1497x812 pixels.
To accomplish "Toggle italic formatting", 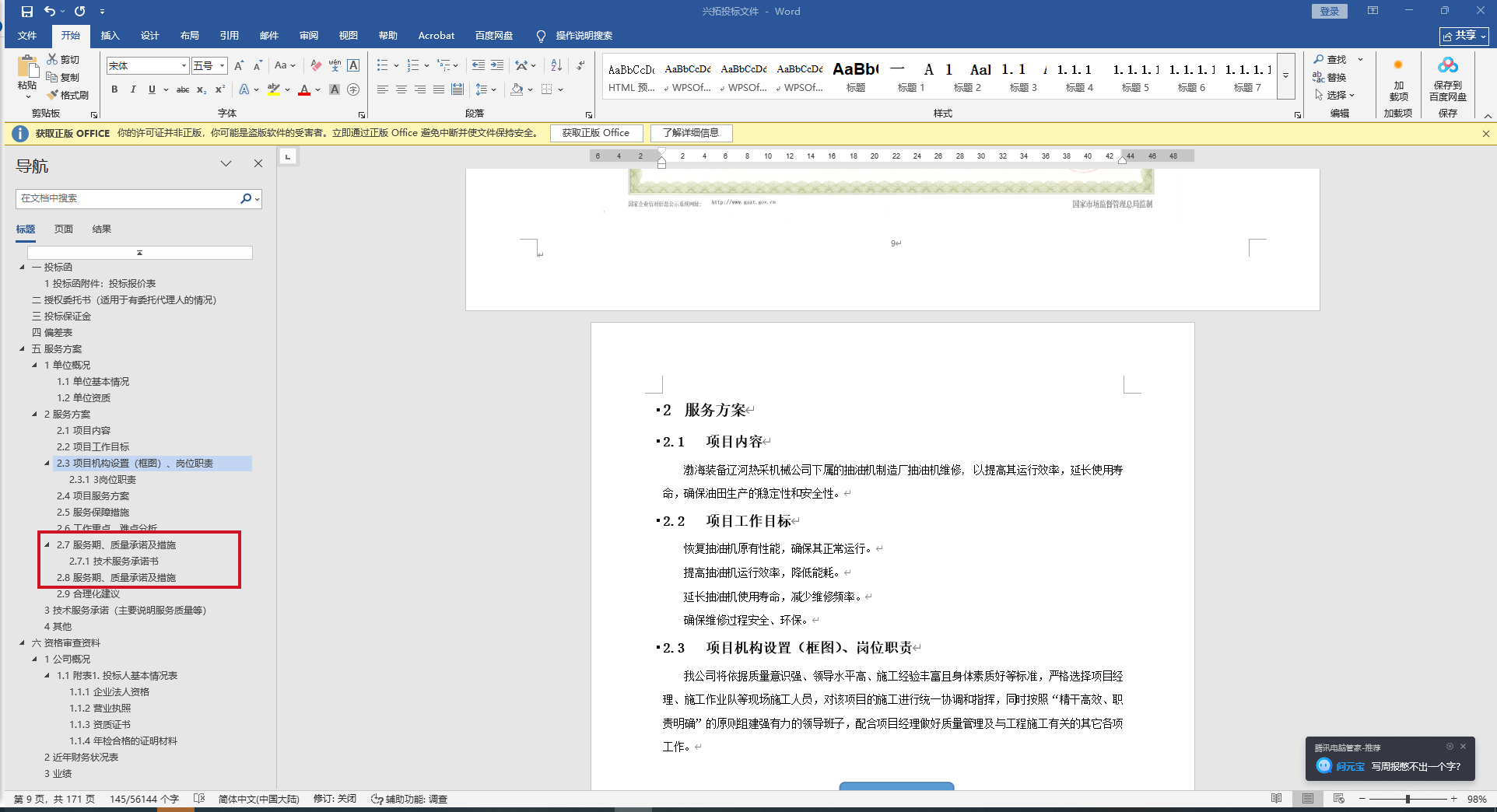I will pos(133,89).
